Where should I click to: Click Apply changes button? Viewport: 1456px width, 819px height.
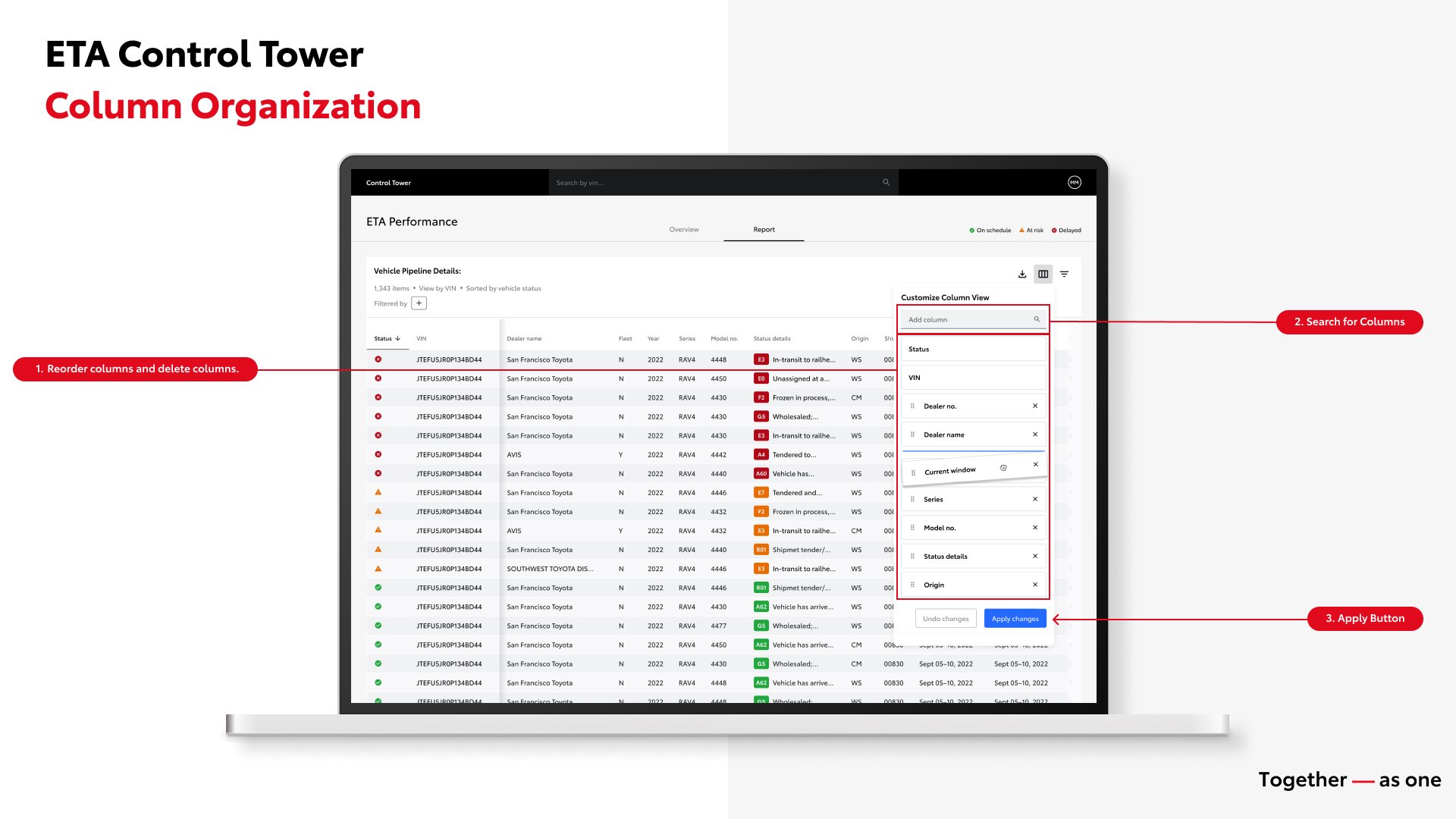(1015, 619)
